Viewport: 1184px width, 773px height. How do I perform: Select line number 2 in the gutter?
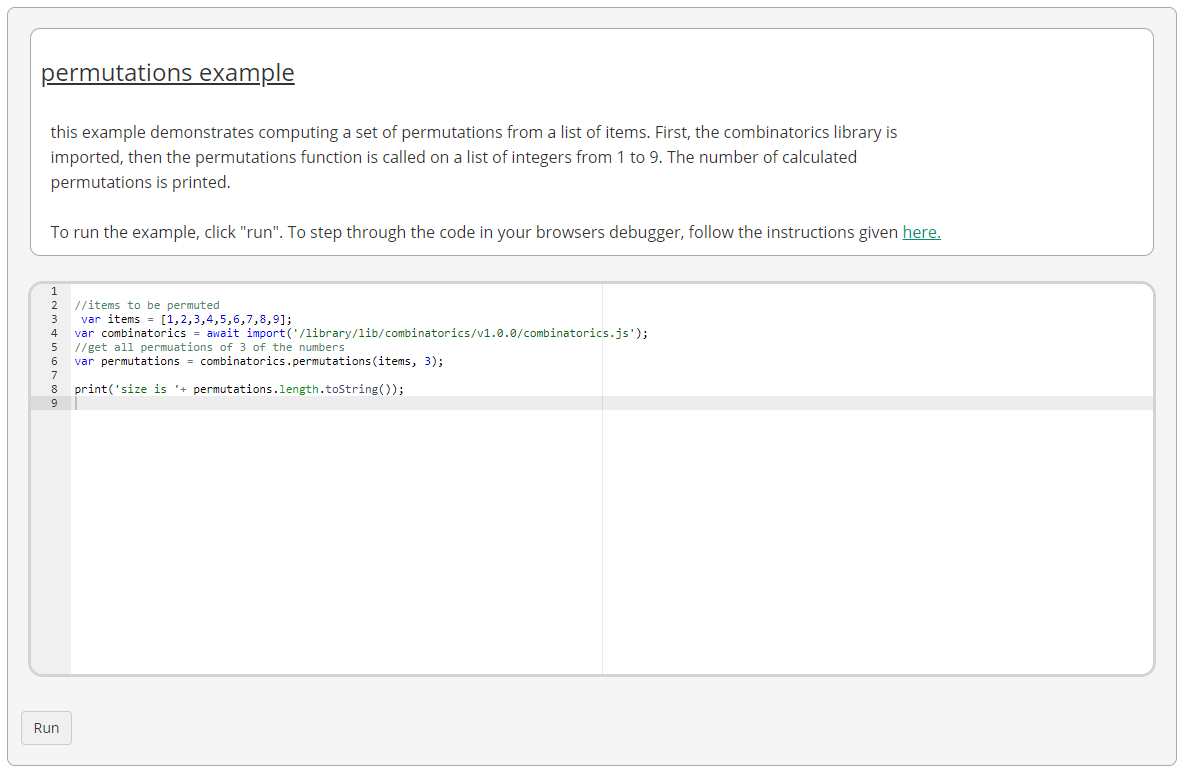pyautogui.click(x=53, y=305)
